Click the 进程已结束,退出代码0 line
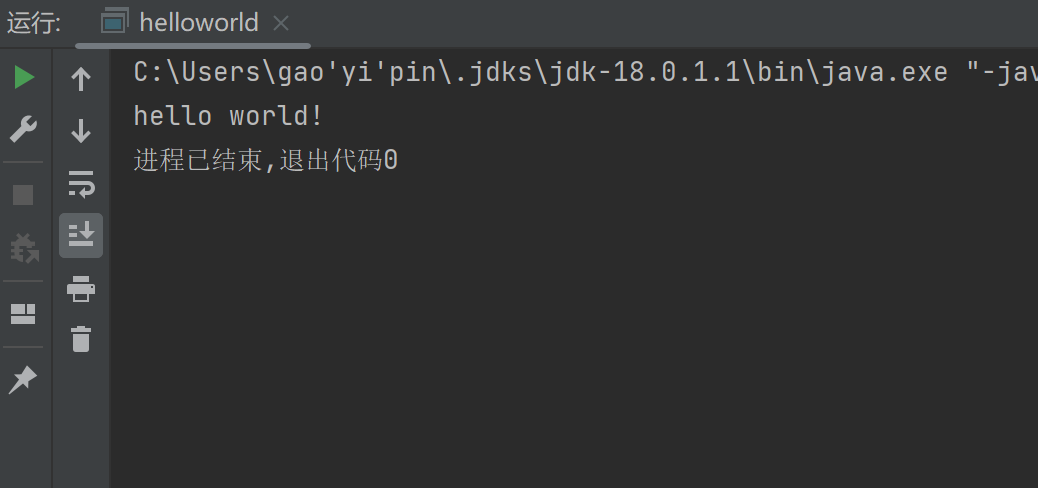The width and height of the screenshot is (1038, 488). [266, 160]
